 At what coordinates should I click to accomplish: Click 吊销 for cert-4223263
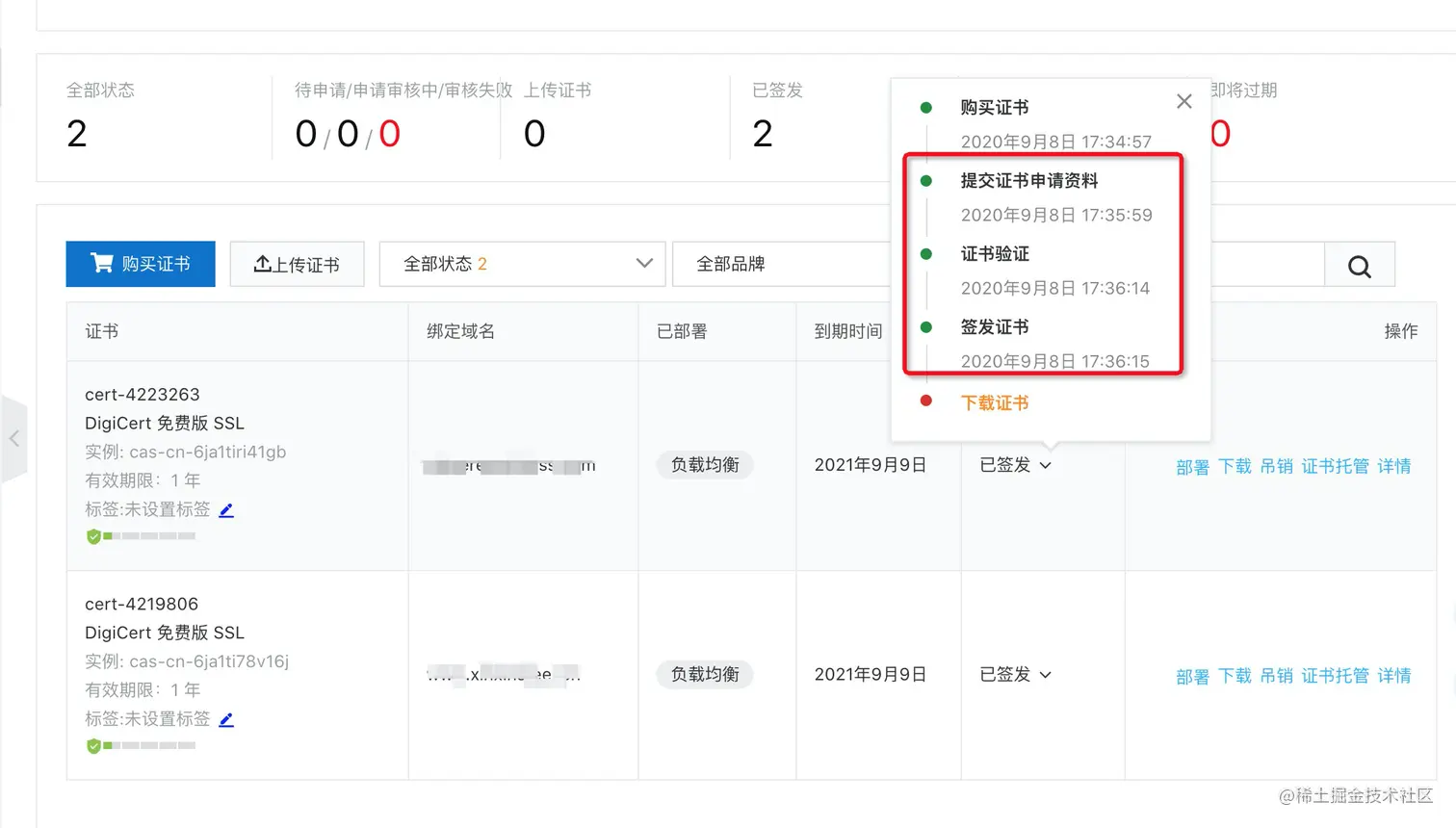[x=1277, y=467]
